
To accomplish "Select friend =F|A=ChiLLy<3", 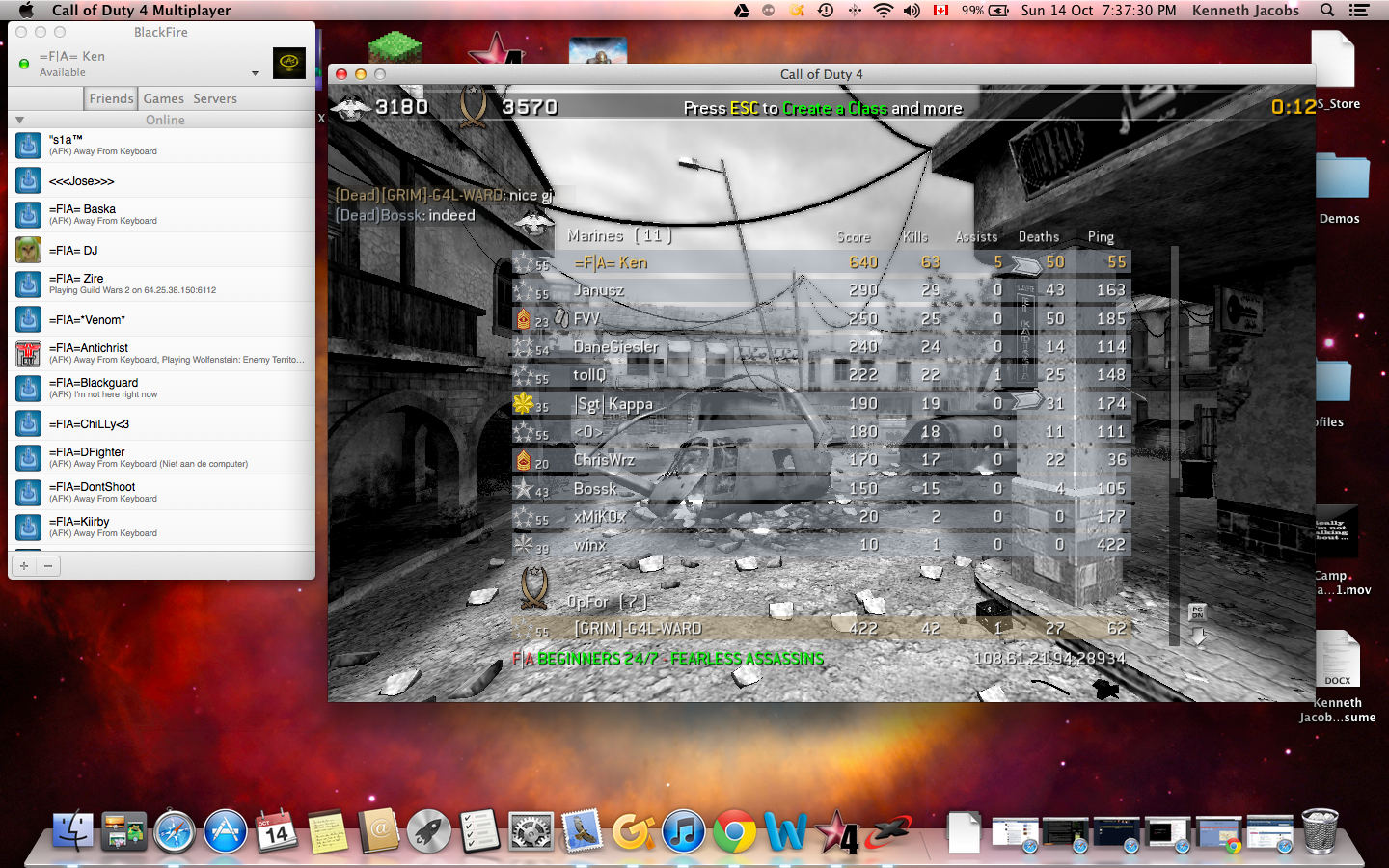I will (x=162, y=423).
